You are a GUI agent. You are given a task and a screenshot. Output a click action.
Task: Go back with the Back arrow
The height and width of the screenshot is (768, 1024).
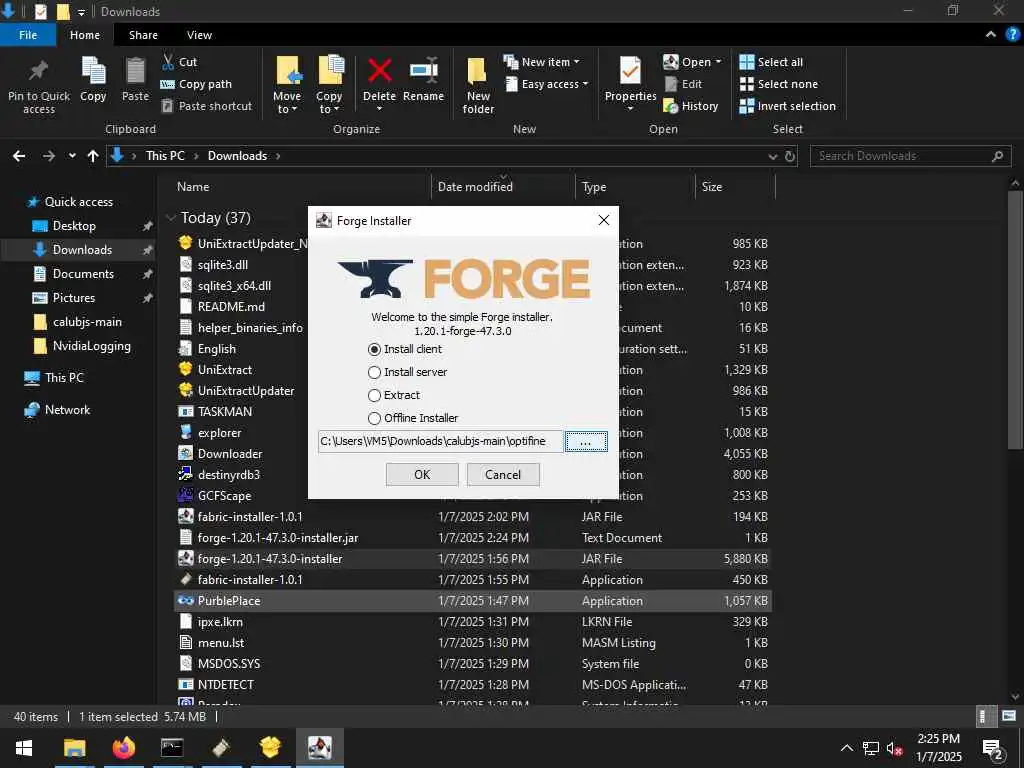point(19,156)
